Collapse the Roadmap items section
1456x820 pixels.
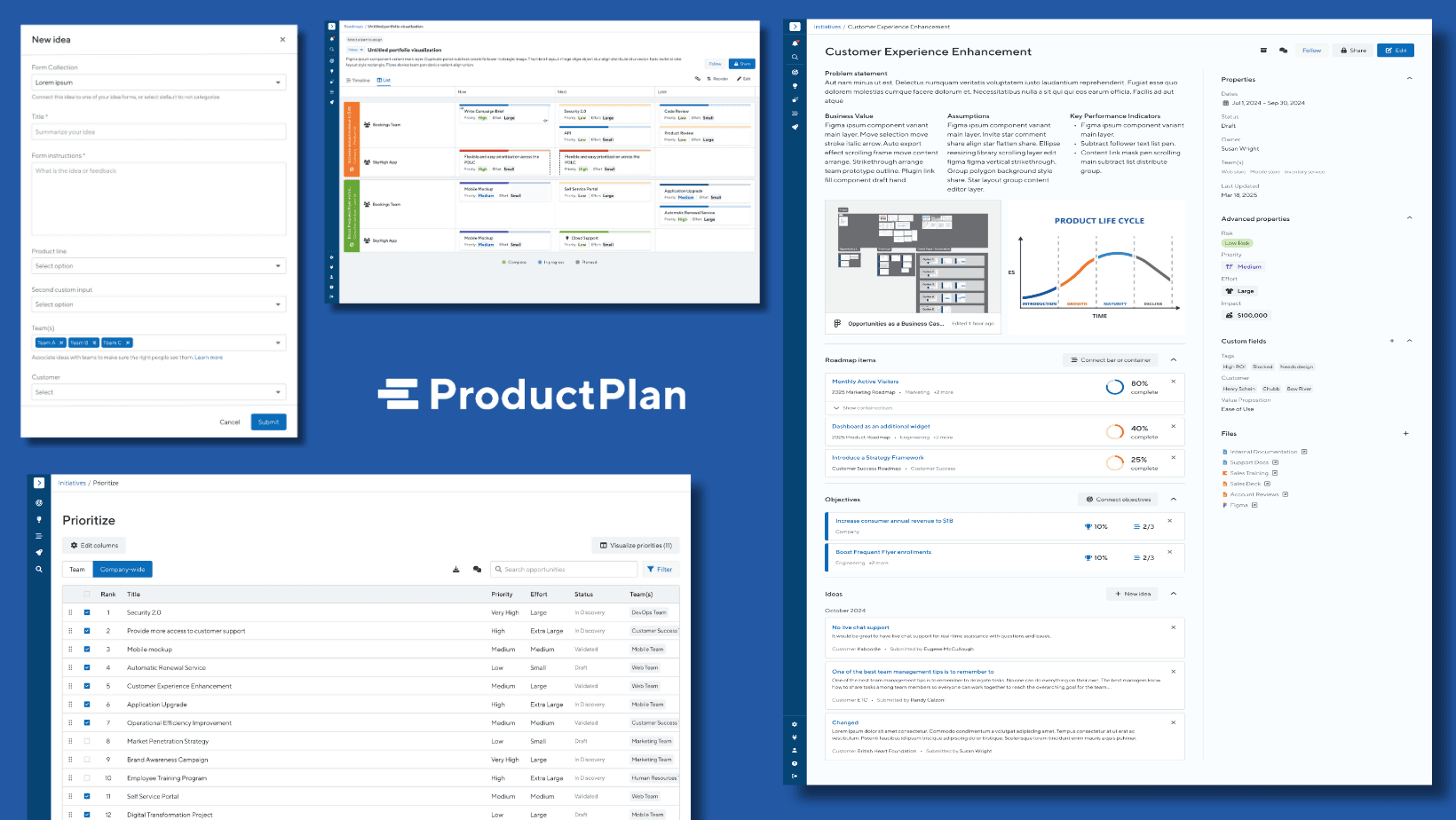coord(1174,359)
